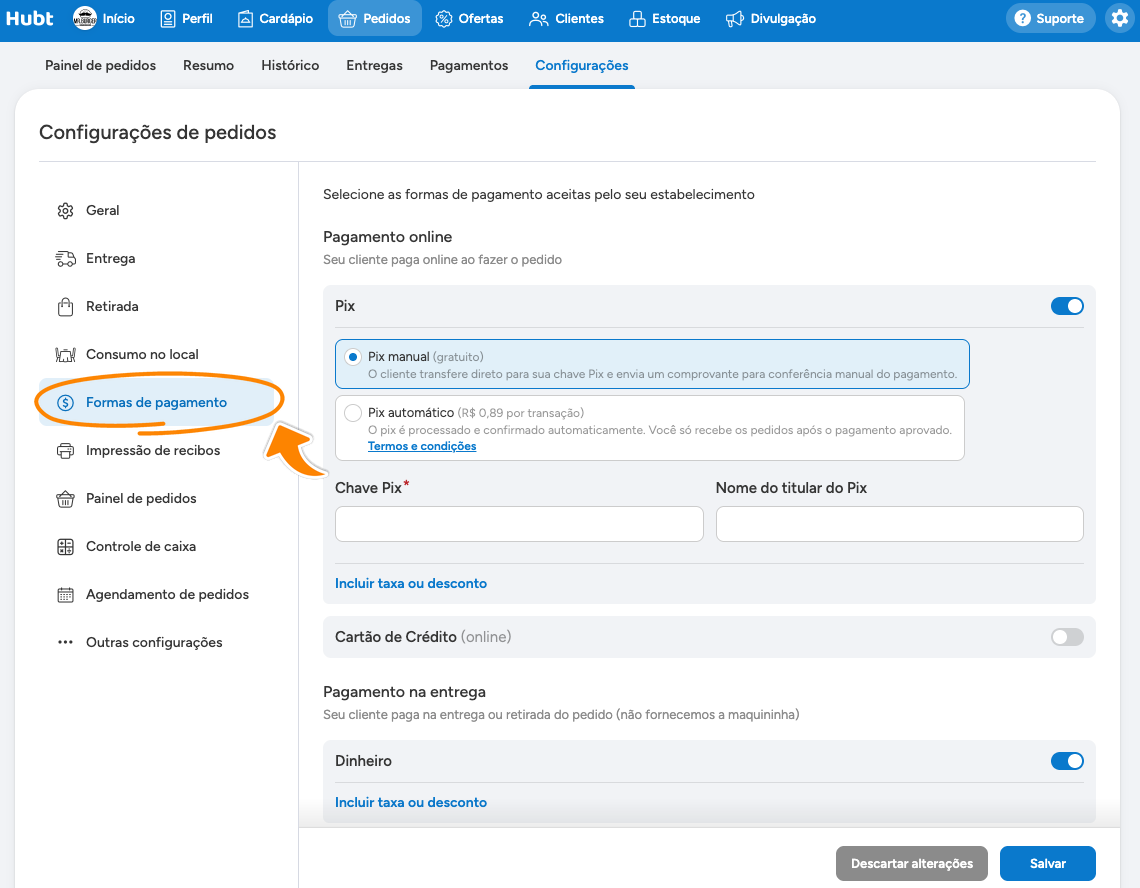
Task: Select the Configurações tab
Action: (x=582, y=65)
